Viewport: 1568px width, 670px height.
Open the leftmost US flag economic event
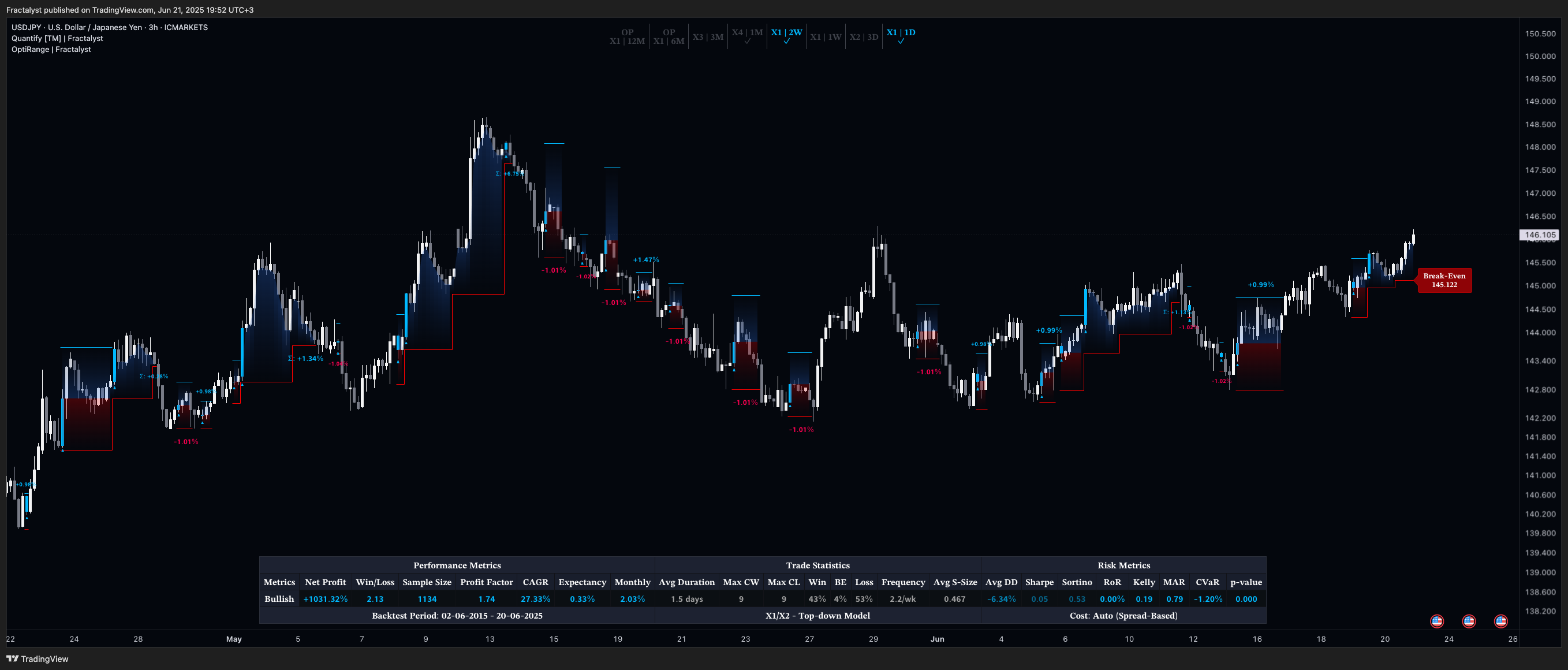tap(1436, 621)
